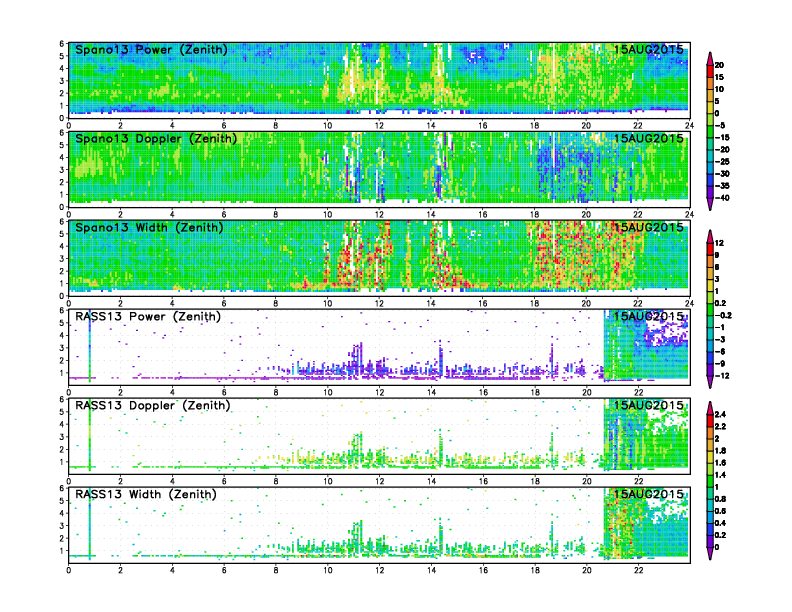
Task: Click the red segment of the power colorbar
Action: (x=710, y=71)
